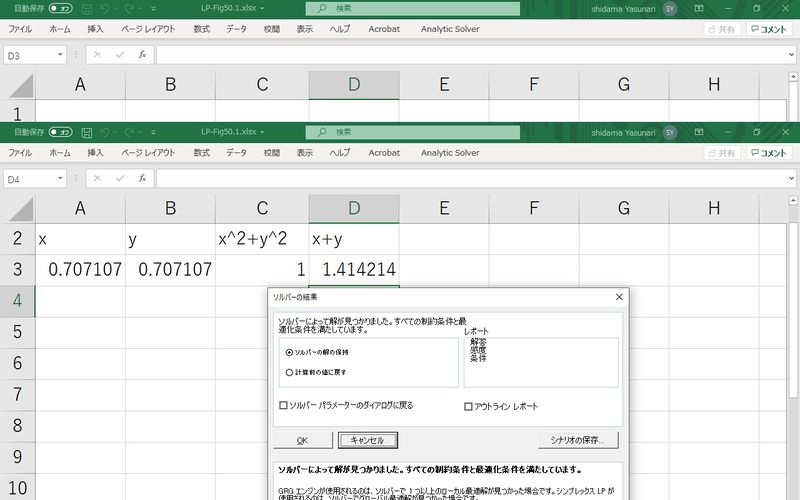The height and width of the screenshot is (500, 800).
Task: Open the Analytic Solver tab in the lower ribbon
Action: (449, 153)
